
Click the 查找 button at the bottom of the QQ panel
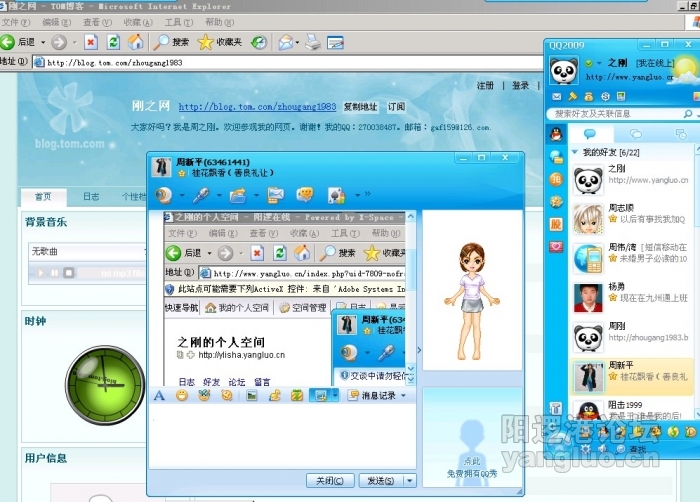[x=632, y=449]
